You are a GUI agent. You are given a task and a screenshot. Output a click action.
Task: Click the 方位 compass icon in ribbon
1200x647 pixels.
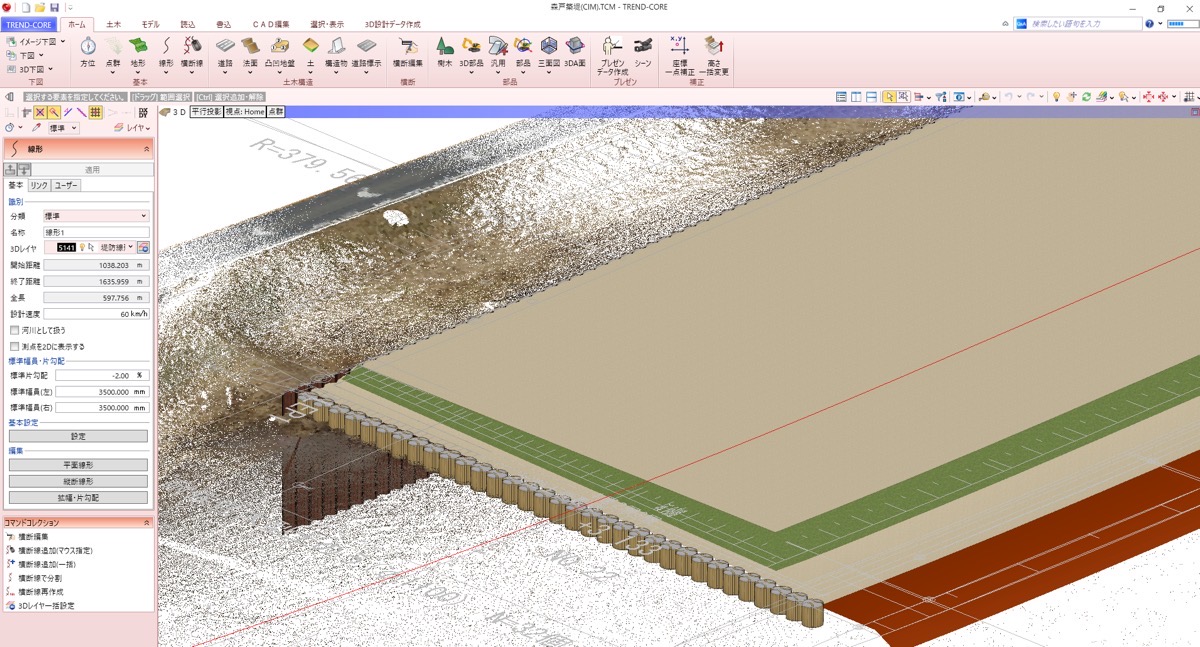[x=87, y=47]
